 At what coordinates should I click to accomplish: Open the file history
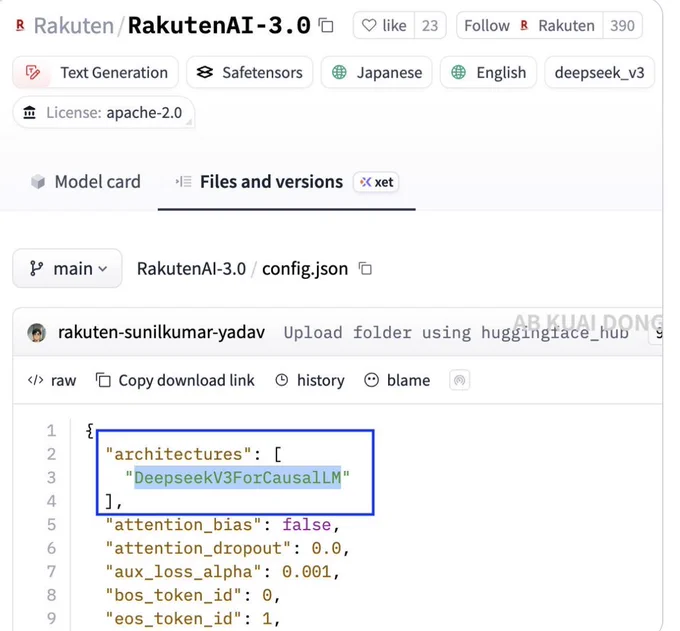[x=310, y=380]
